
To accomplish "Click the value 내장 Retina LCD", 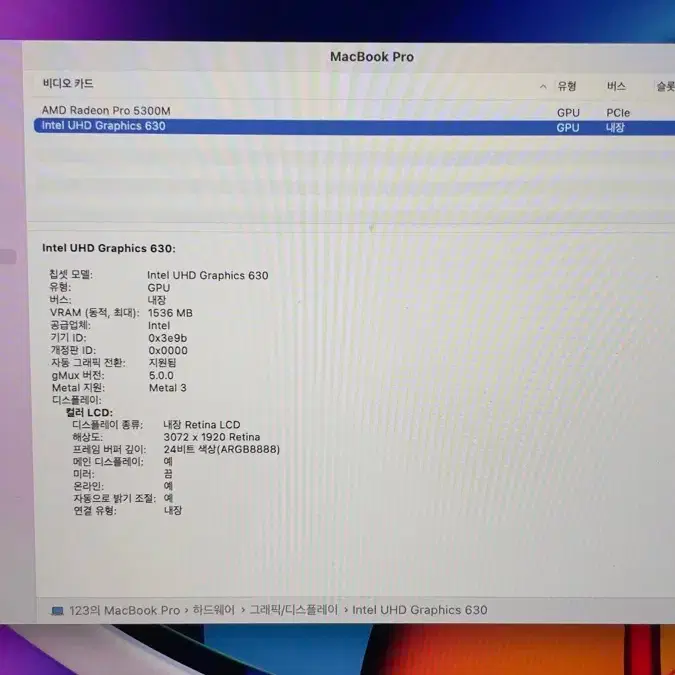I will coord(201,425).
